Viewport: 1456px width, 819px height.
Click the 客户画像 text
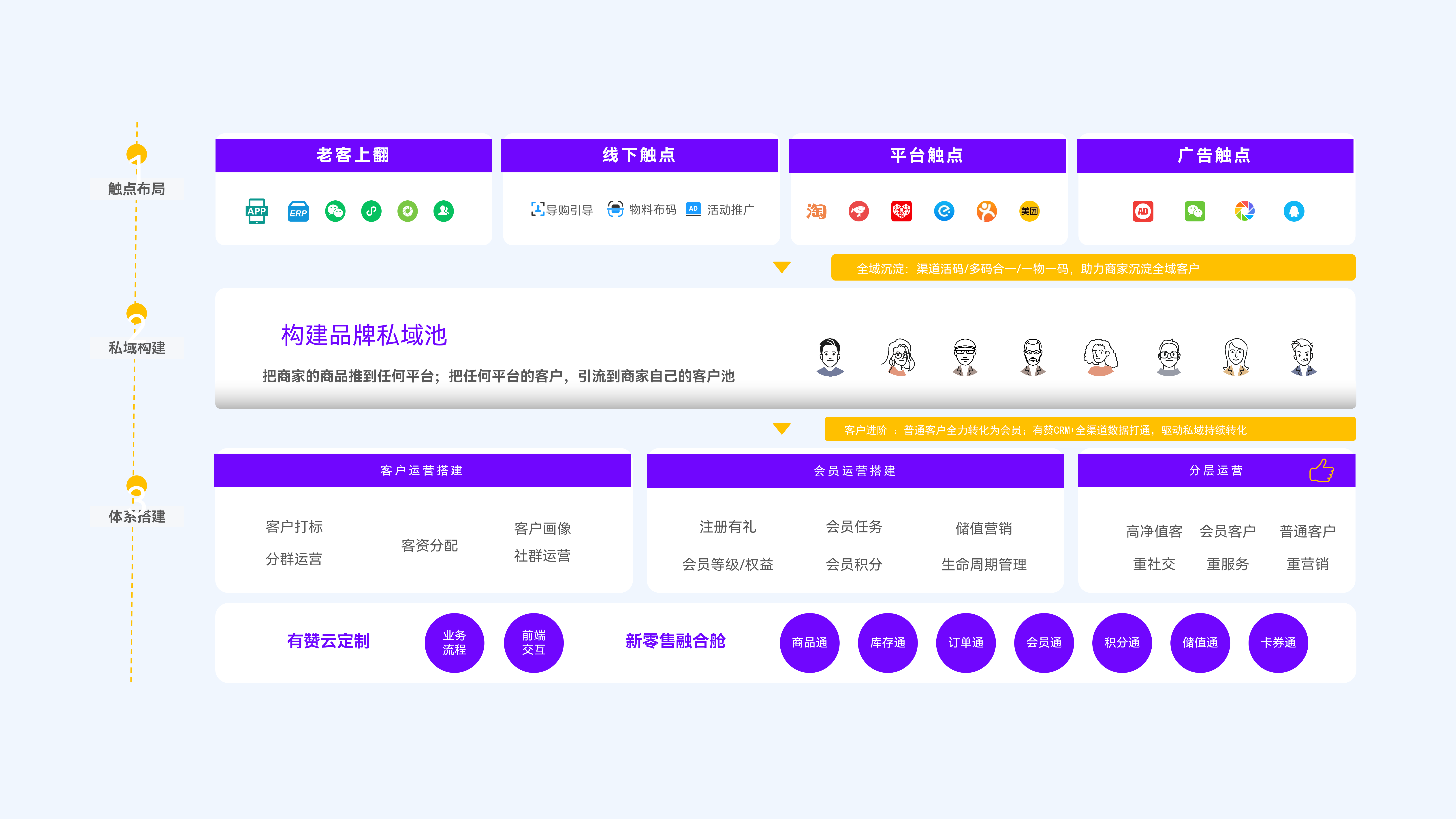tap(543, 528)
